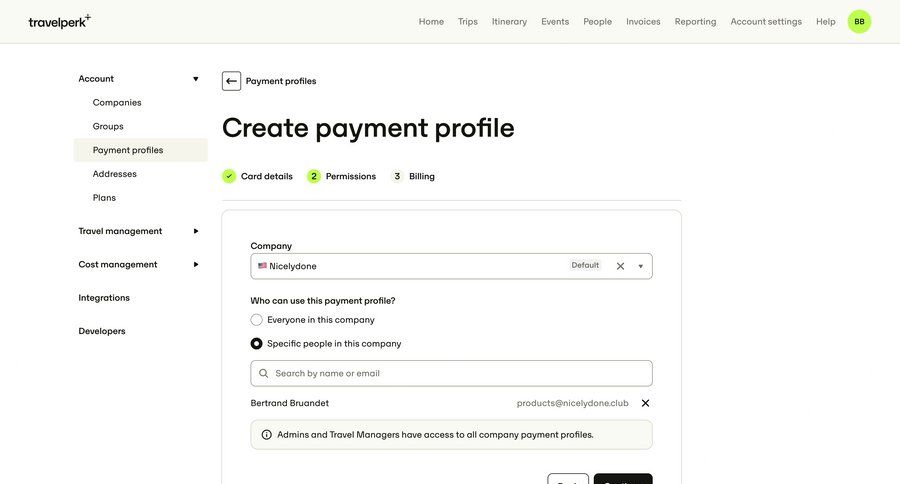
Task: Remove Bertrand Bruandet from the list
Action: (x=645, y=403)
